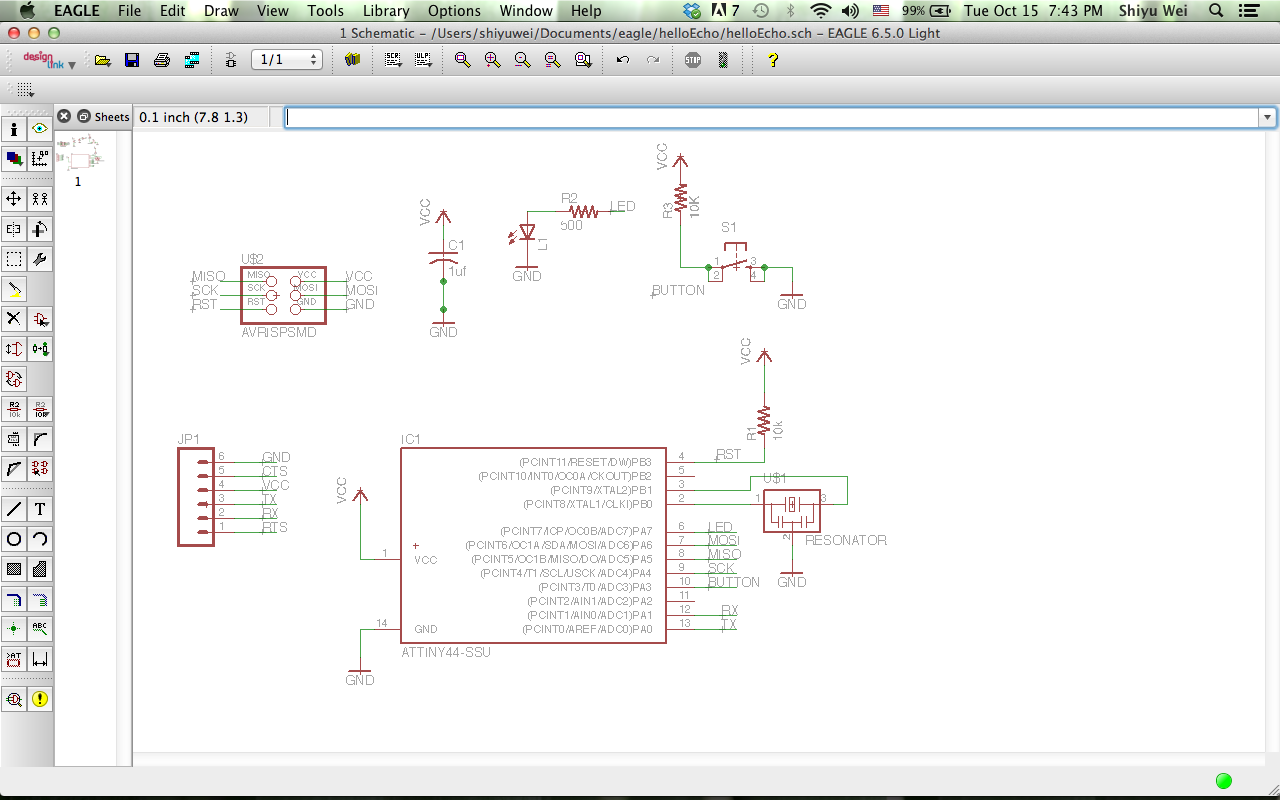This screenshot has height=800, width=1280.
Task: Open the Tools menu
Action: click(326, 11)
